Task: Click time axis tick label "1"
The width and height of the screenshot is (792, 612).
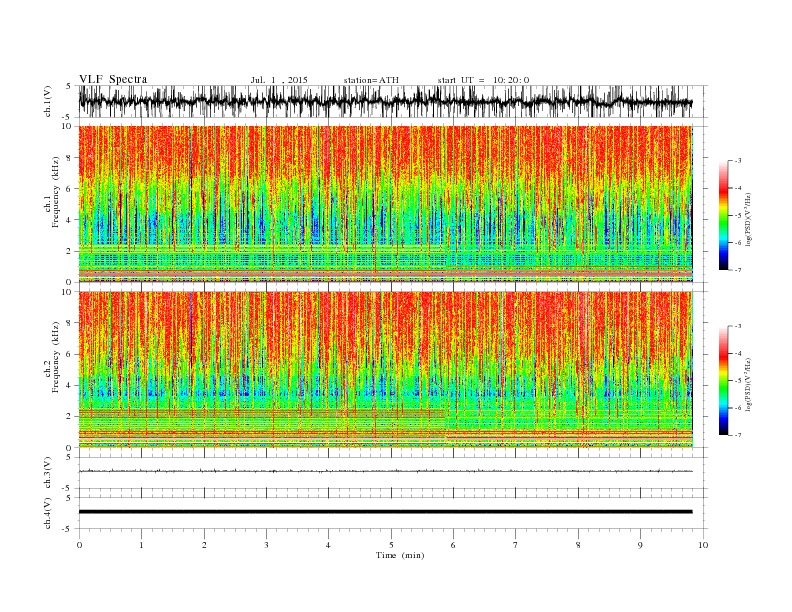Action: pyautogui.click(x=141, y=545)
